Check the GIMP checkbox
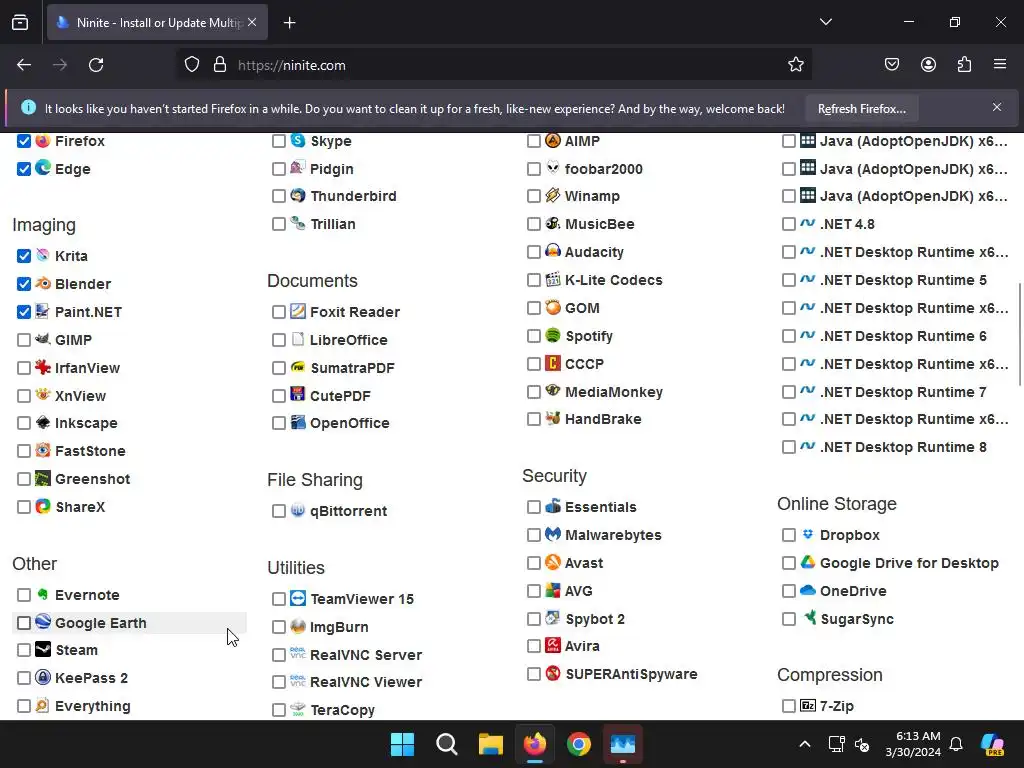 click(24, 340)
